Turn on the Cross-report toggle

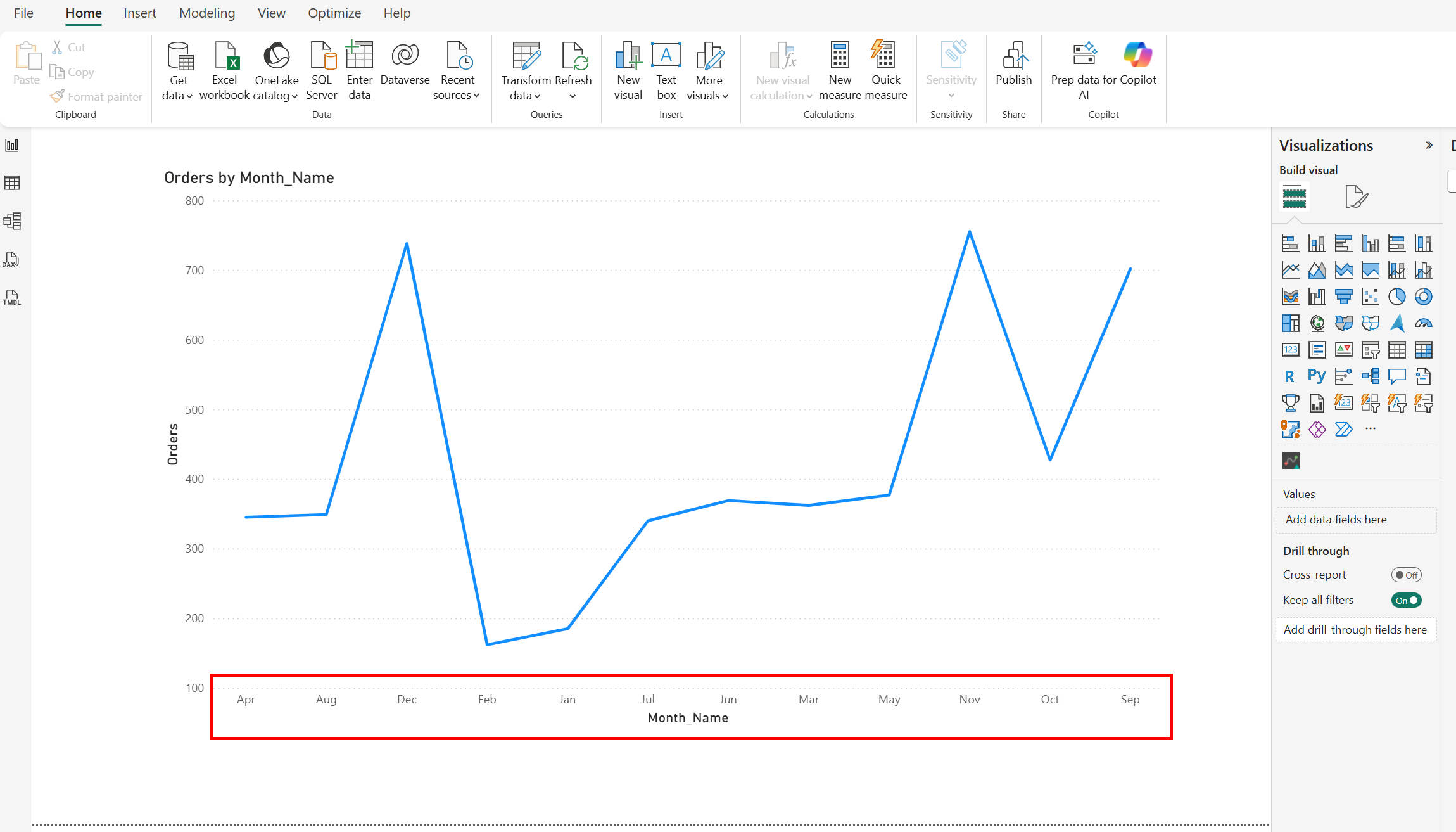tap(1406, 575)
